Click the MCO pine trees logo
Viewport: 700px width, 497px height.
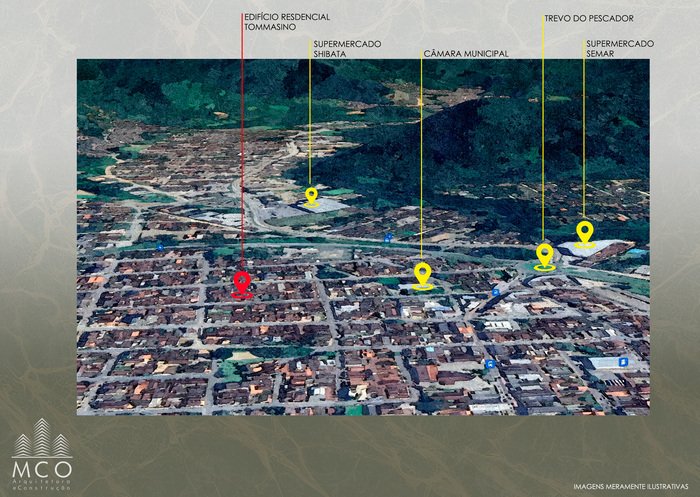(x=41, y=438)
